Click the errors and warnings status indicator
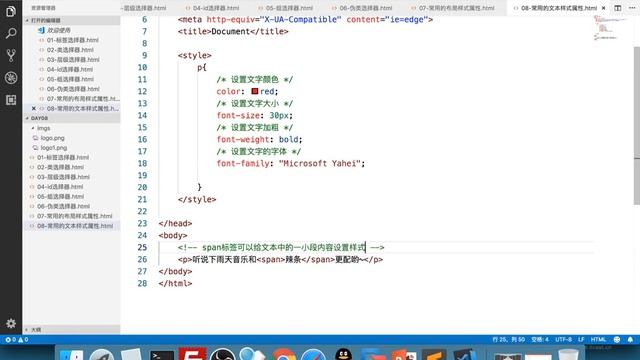Viewport: 640px width, 360px height. 17,340
